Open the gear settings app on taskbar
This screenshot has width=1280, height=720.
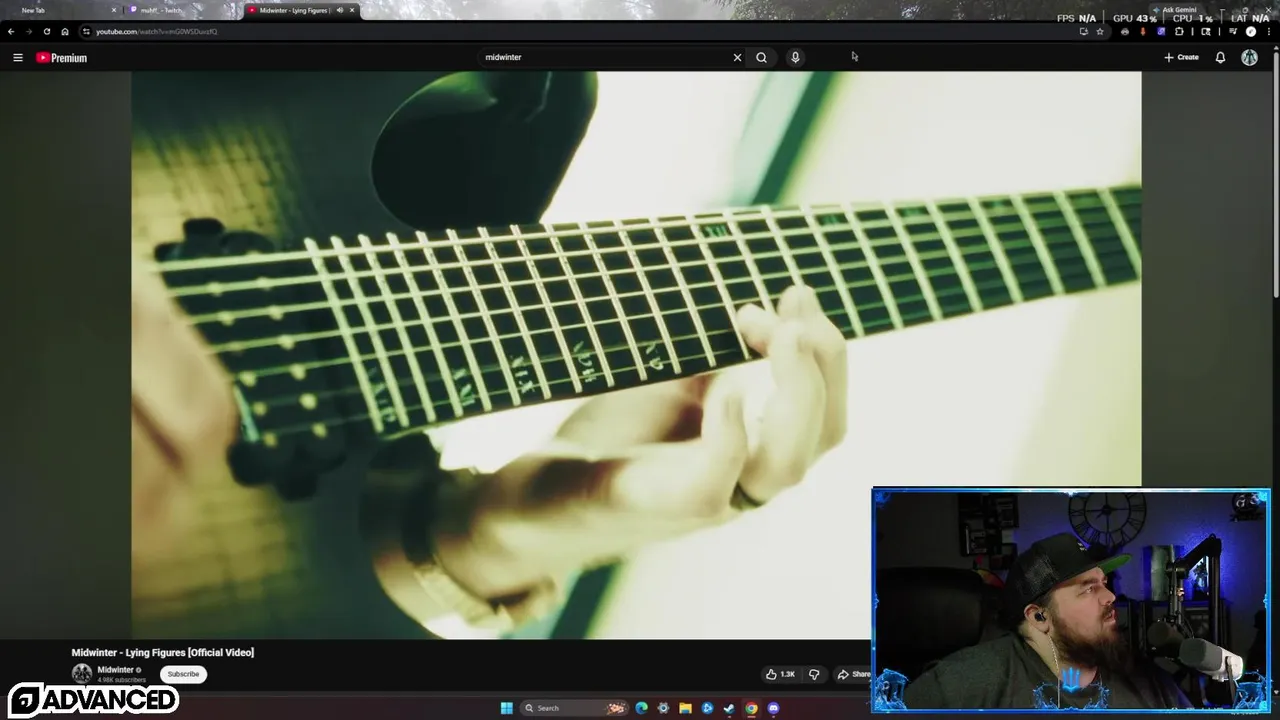(x=663, y=708)
